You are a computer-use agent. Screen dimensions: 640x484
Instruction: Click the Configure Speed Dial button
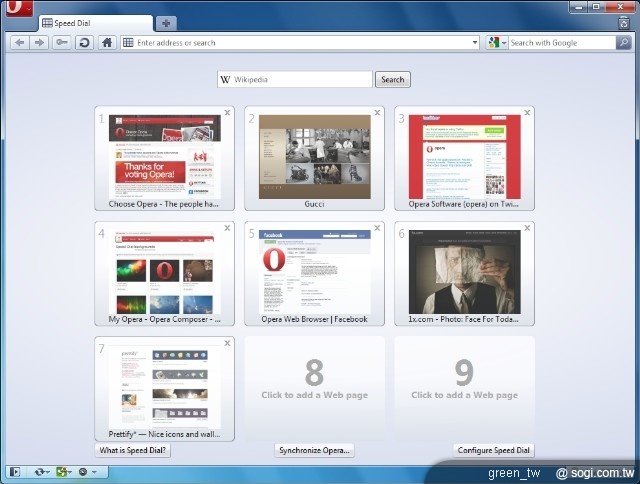click(494, 451)
